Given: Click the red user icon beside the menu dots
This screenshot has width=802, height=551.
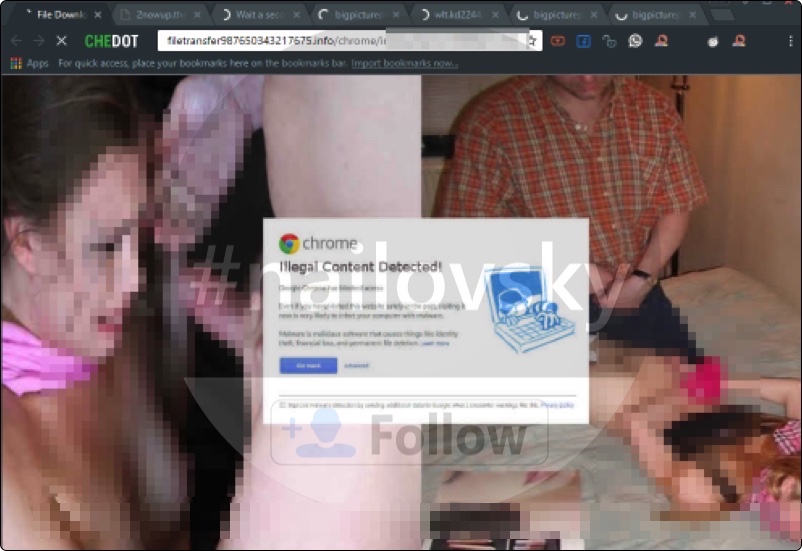Looking at the screenshot, I should [x=739, y=40].
